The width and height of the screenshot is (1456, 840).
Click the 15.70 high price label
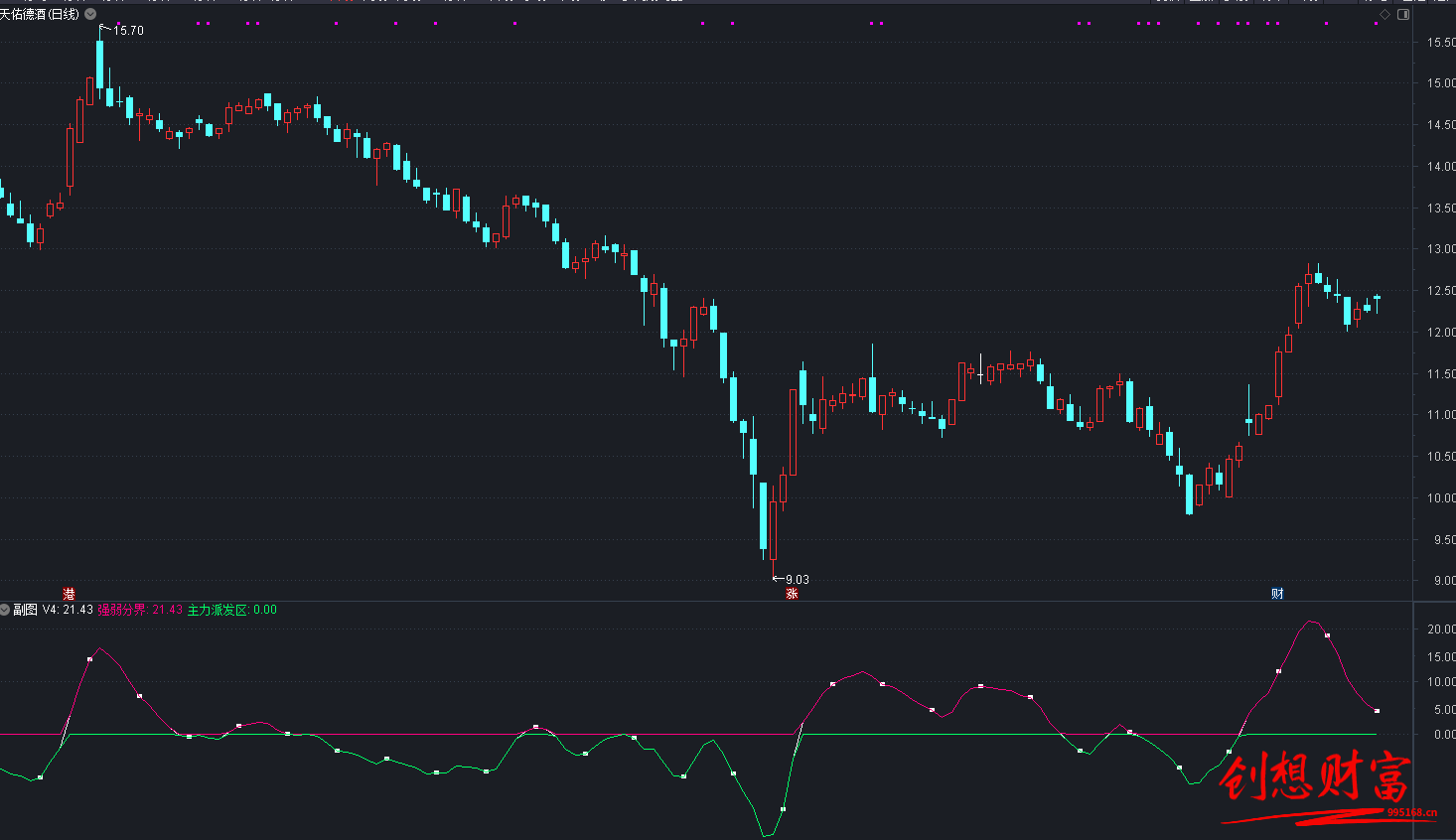coord(128,31)
